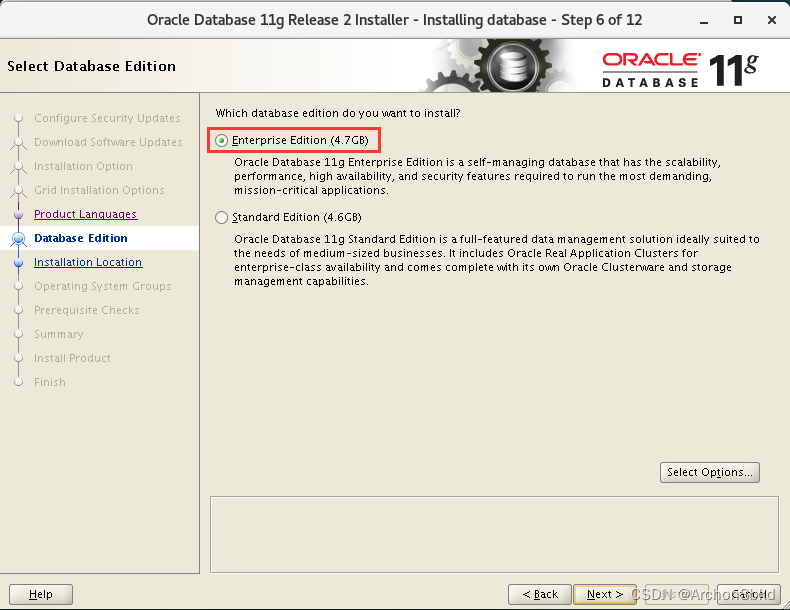Select the Database Edition step entry
The width and height of the screenshot is (790, 610).
[81, 238]
